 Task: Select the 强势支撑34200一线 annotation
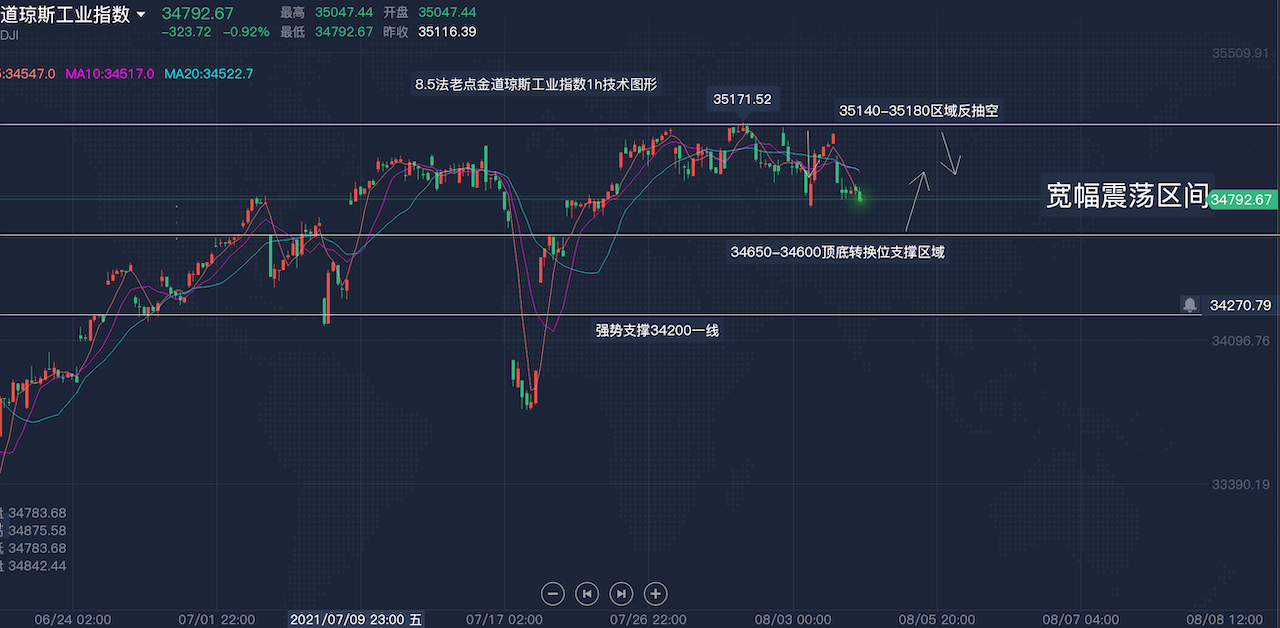pyautogui.click(x=657, y=330)
